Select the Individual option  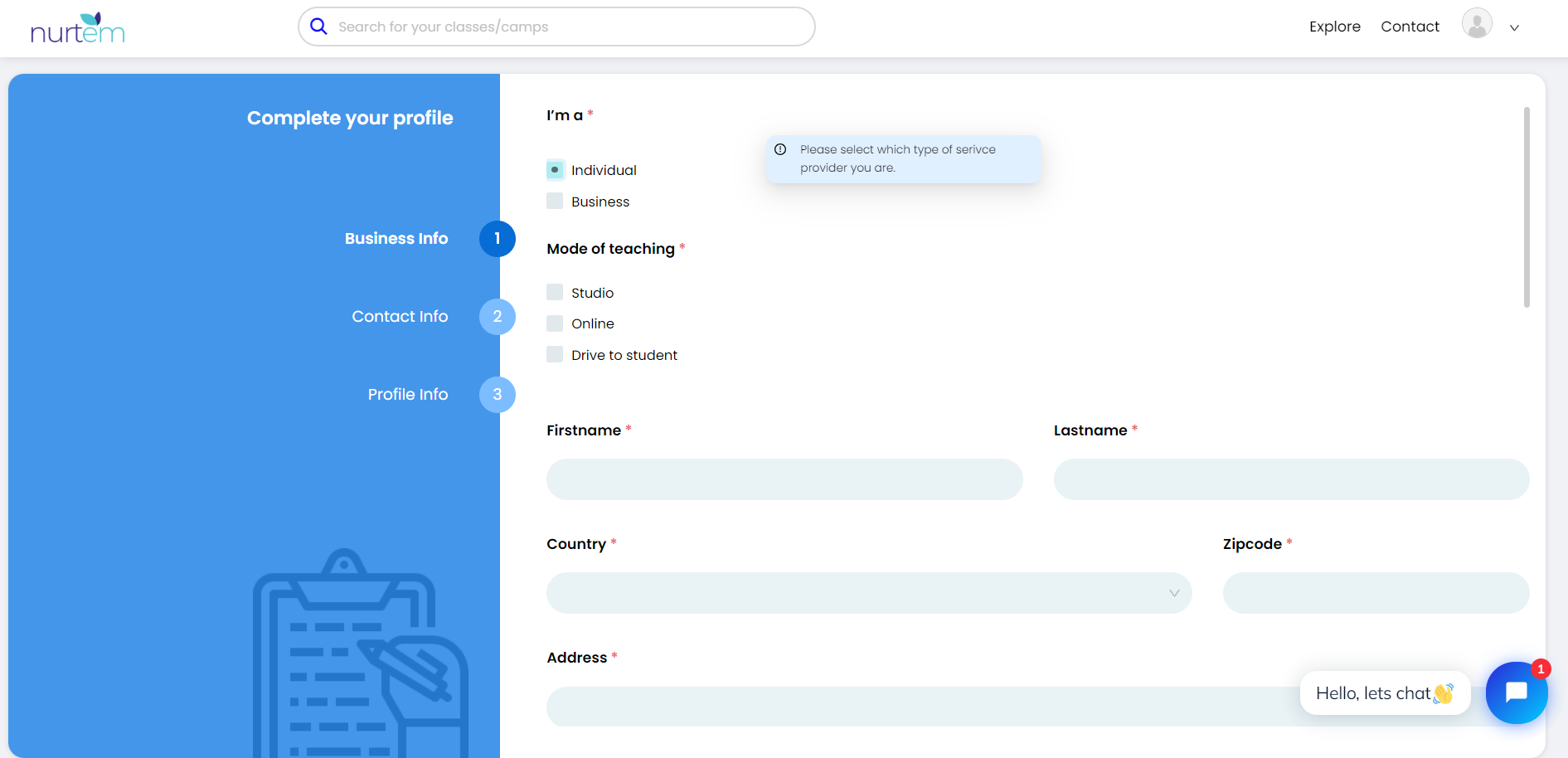pyautogui.click(x=555, y=170)
